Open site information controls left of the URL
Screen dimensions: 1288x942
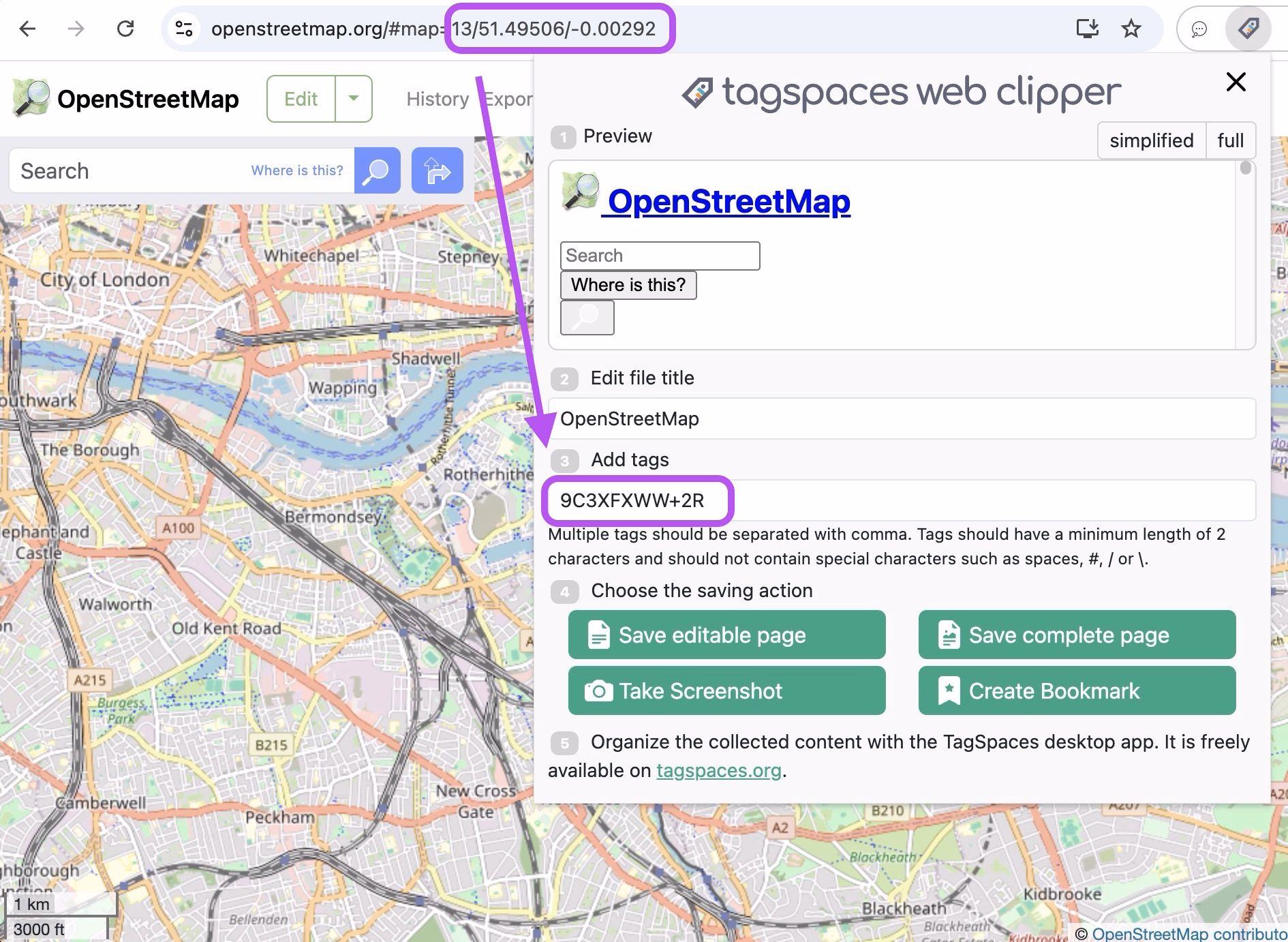(181, 29)
